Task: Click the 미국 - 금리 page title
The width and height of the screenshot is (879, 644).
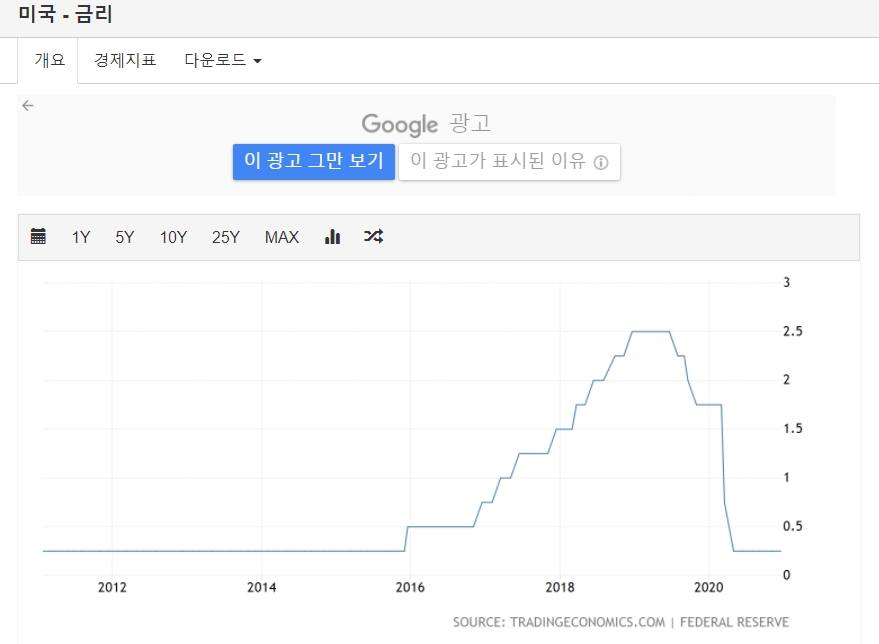Action: click(66, 14)
